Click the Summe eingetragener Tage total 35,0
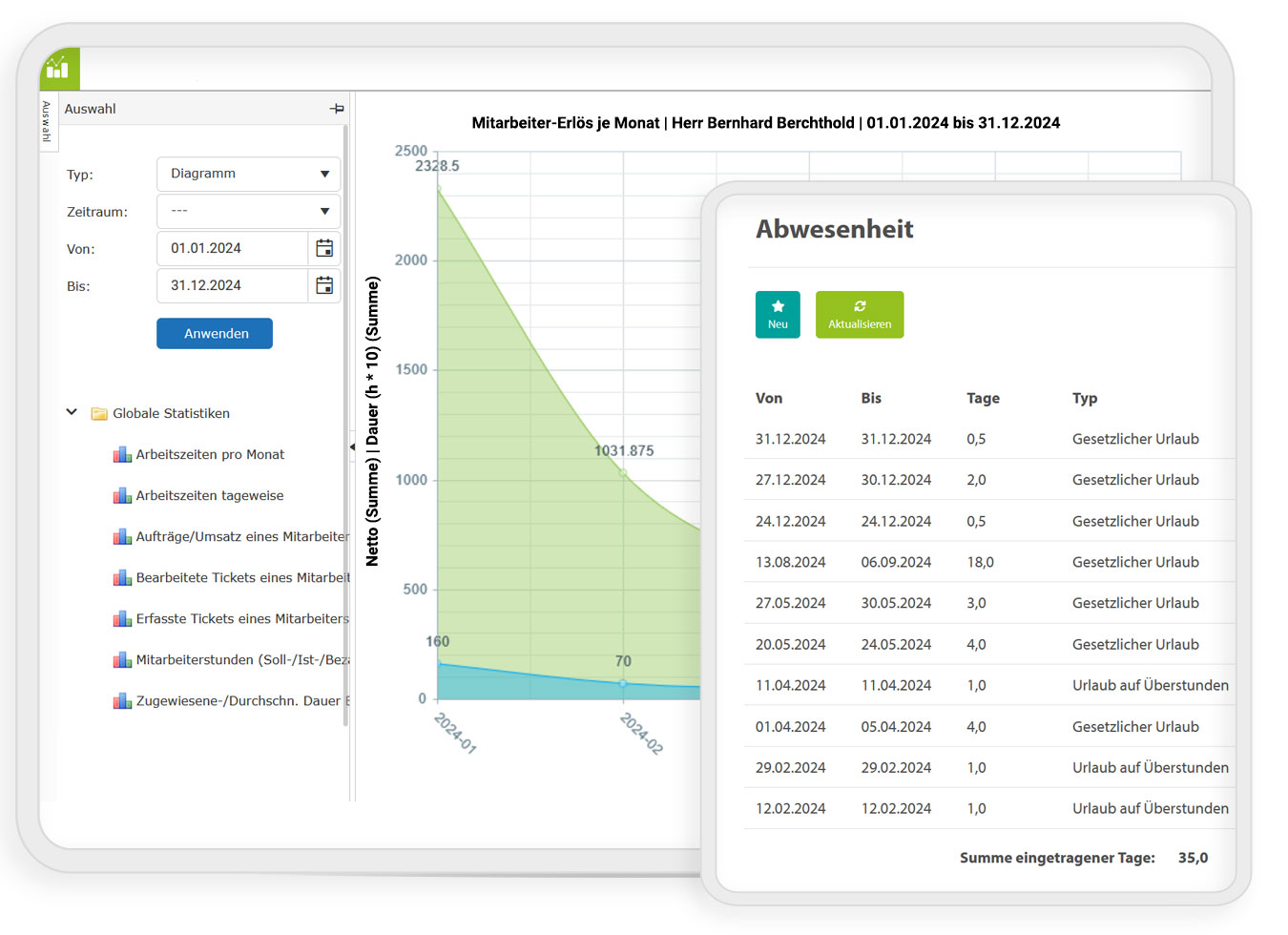This screenshot has width=1288, height=935. point(1193,858)
